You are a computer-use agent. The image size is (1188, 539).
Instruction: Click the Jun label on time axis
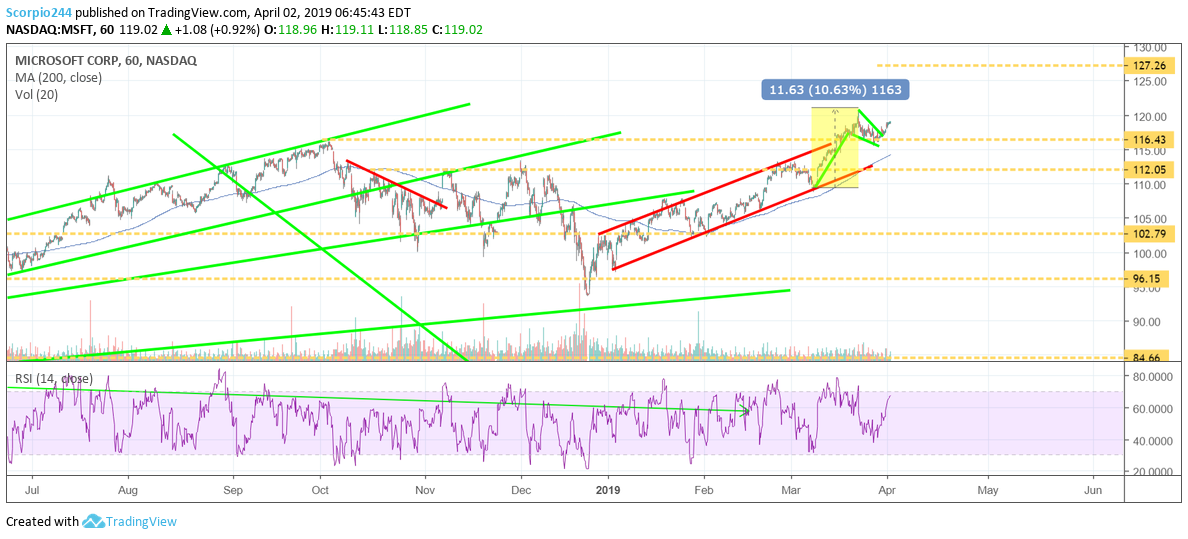(1094, 490)
